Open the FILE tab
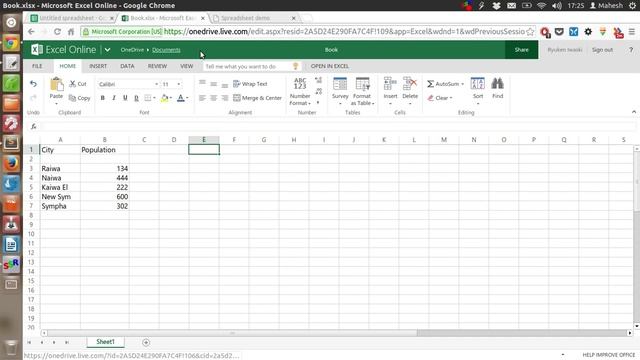640x360 pixels. coord(37,66)
